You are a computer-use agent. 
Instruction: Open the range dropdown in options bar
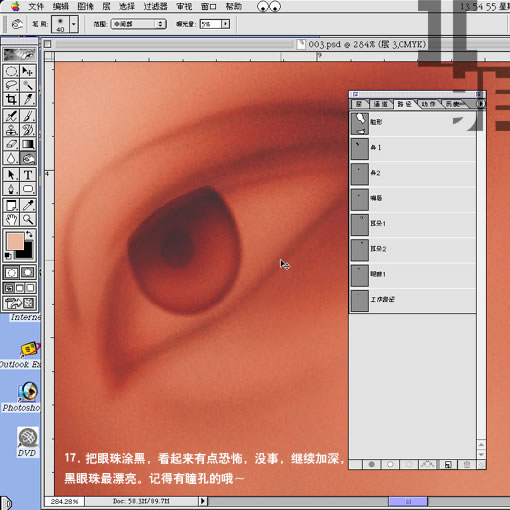pos(138,24)
